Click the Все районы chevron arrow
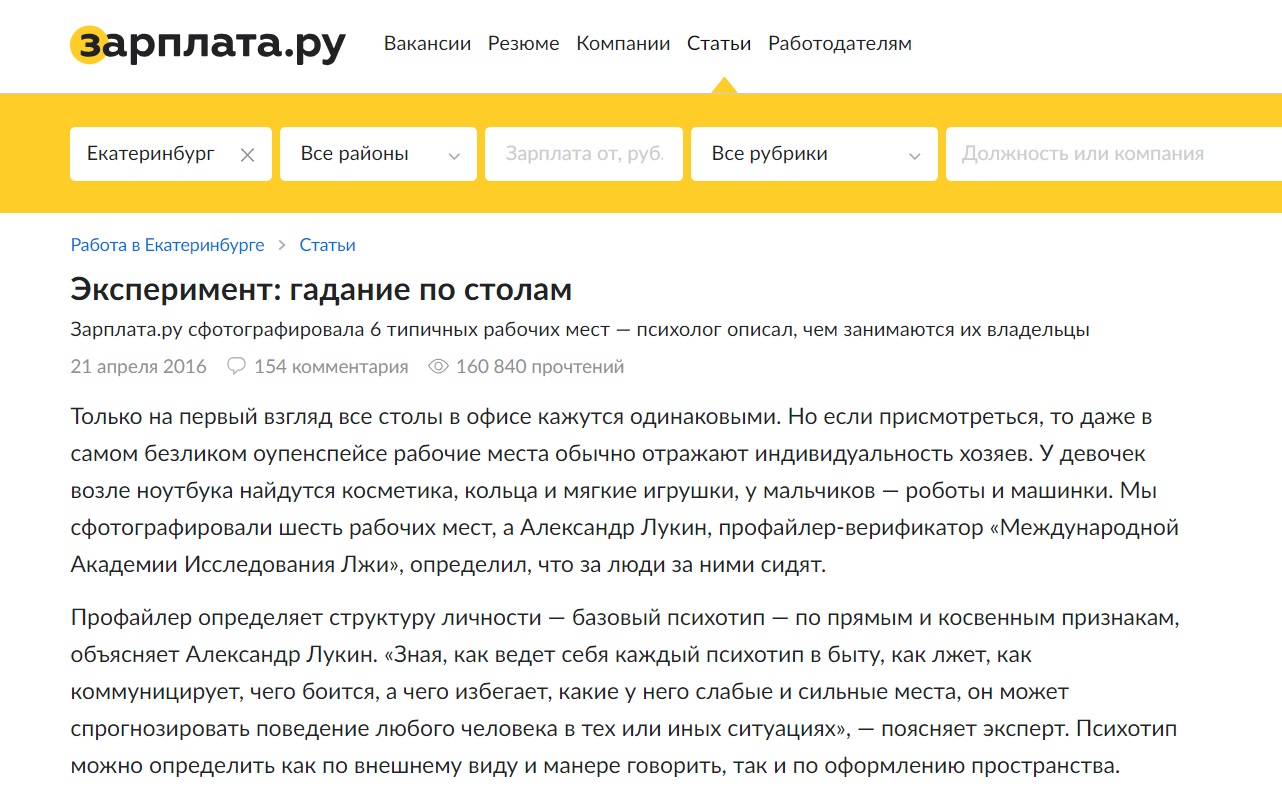 coord(455,156)
